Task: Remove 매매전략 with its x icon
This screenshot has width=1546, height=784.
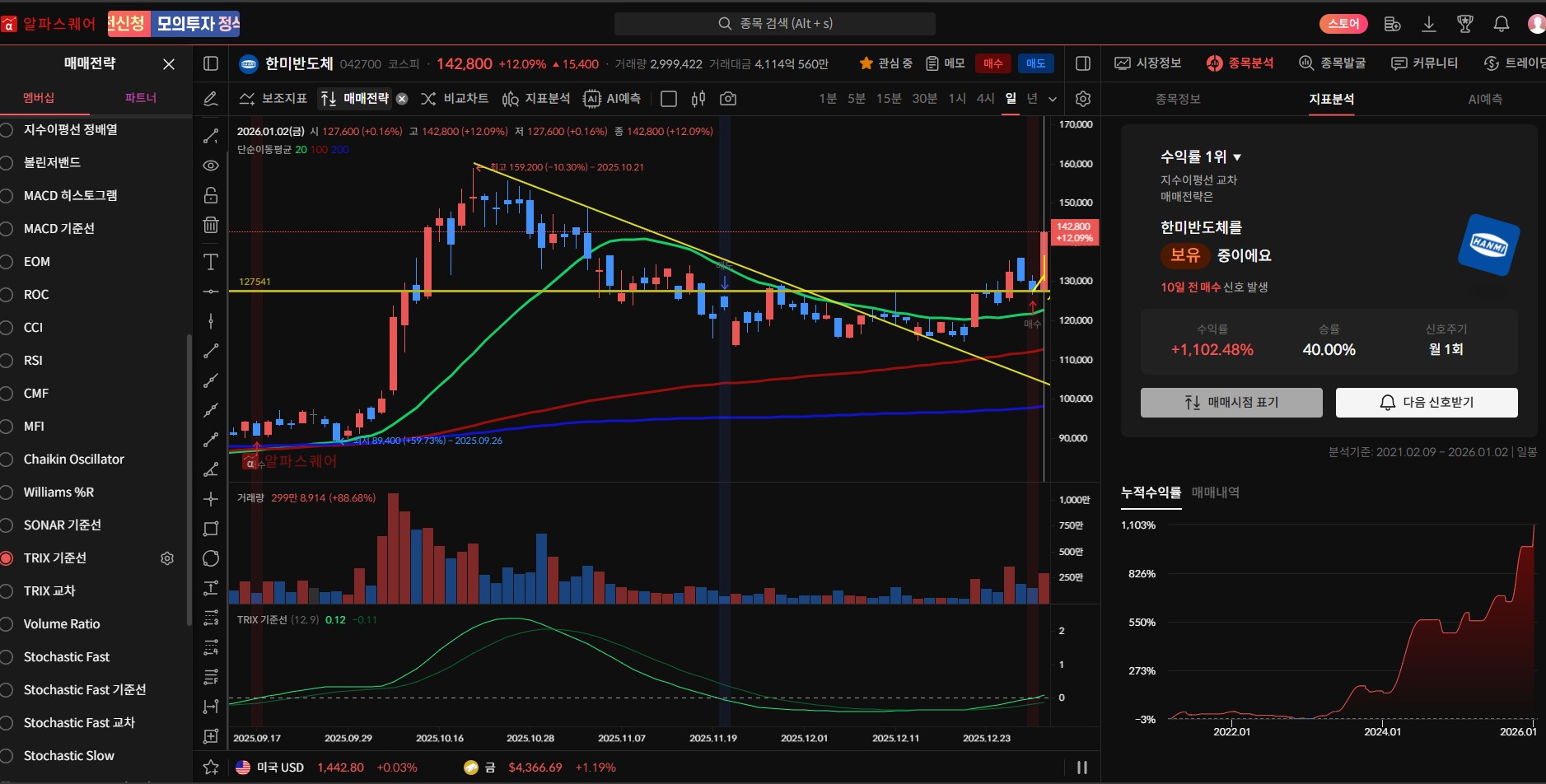Action: point(402,99)
